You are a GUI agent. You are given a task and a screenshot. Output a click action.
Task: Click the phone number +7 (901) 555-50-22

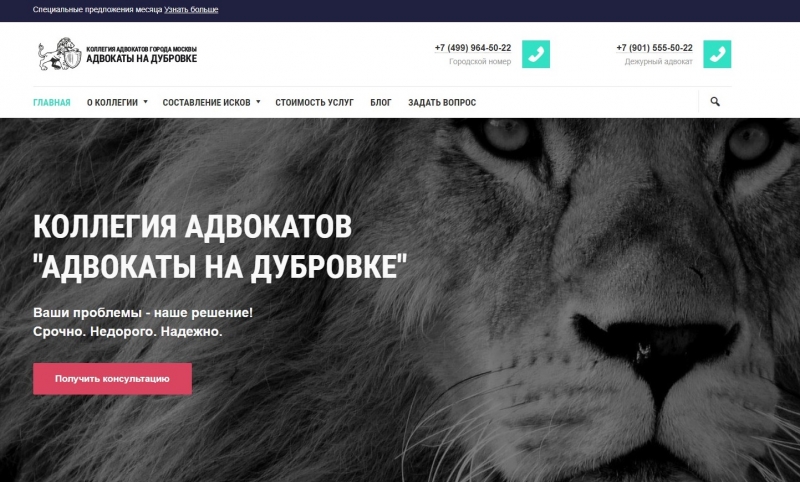pyautogui.click(x=654, y=48)
